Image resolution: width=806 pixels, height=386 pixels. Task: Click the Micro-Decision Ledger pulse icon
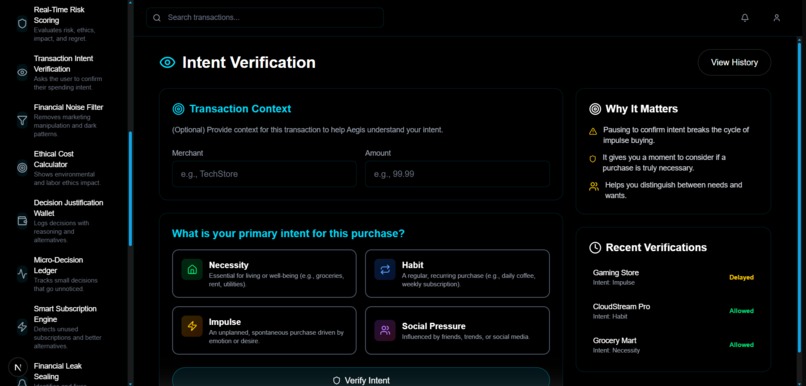[22, 273]
